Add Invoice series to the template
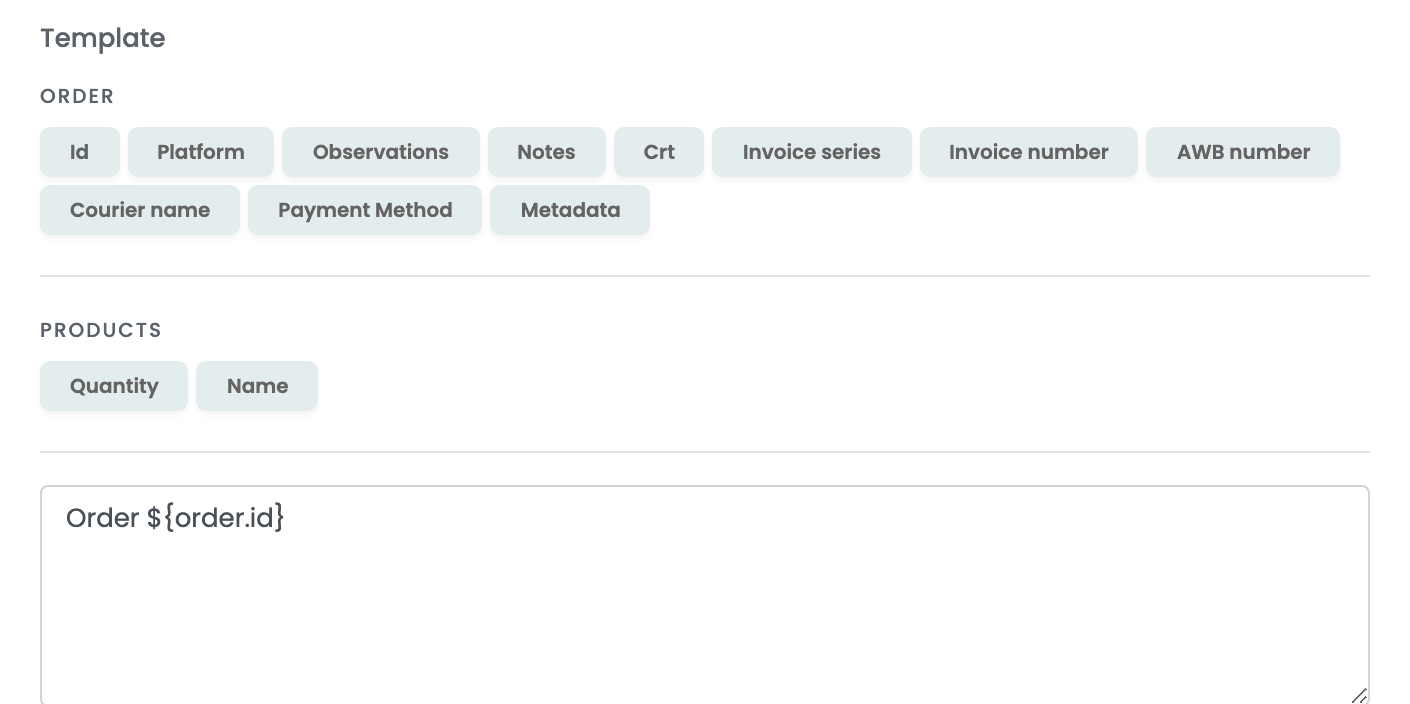The height and width of the screenshot is (704, 1410). [812, 152]
